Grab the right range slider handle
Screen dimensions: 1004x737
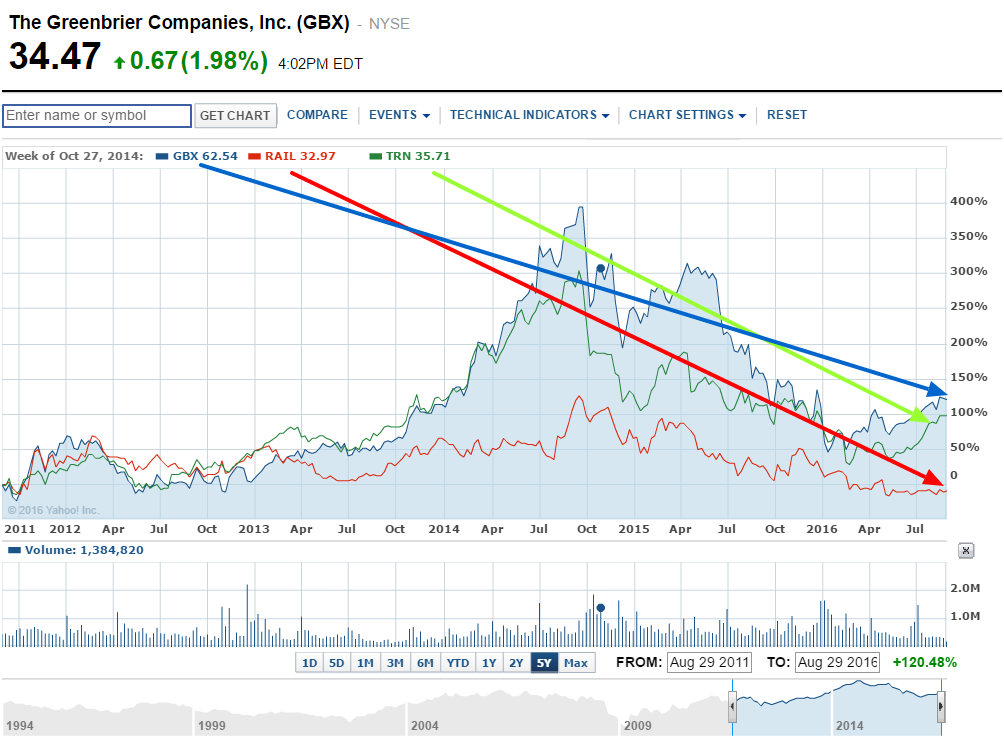[941, 707]
